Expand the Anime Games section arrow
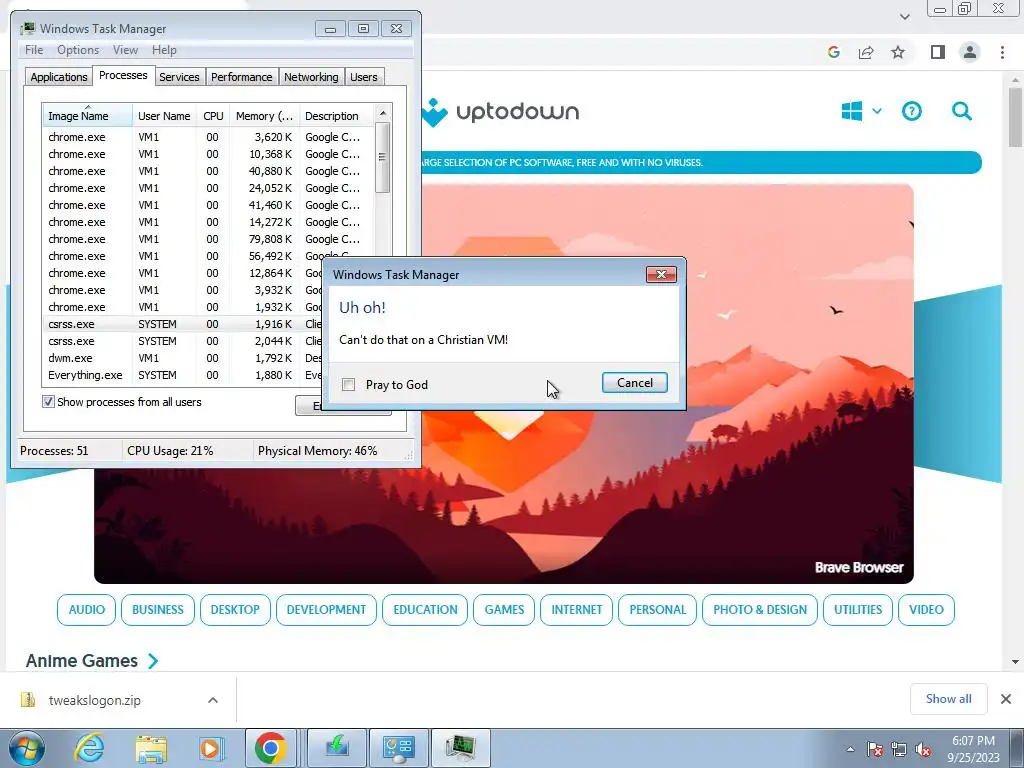The height and width of the screenshot is (768, 1024). point(153,661)
